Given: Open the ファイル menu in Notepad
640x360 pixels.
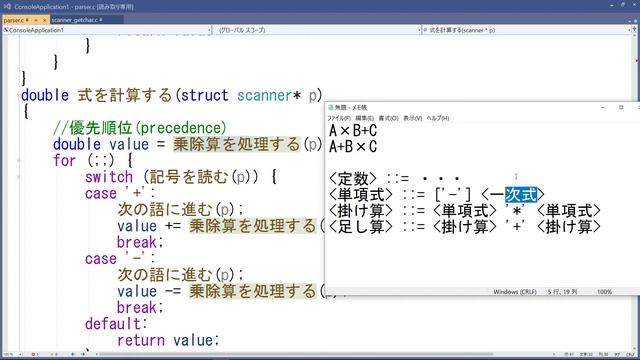Looking at the screenshot, I should [x=339, y=118].
